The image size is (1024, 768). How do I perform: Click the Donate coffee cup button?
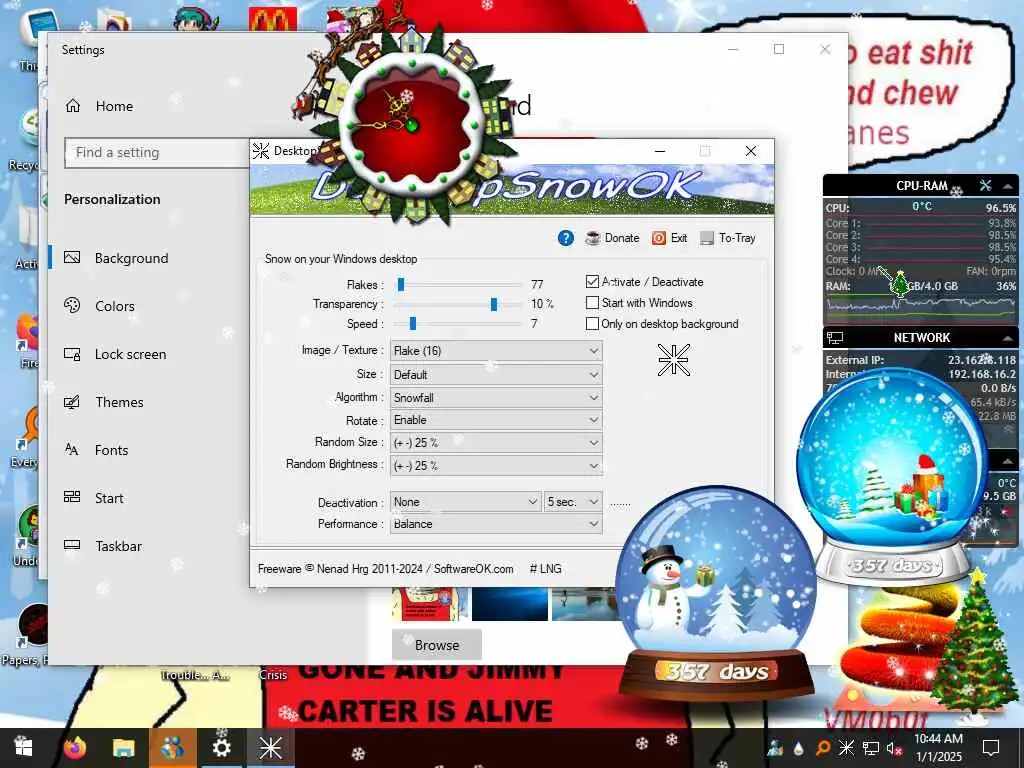(x=612, y=238)
